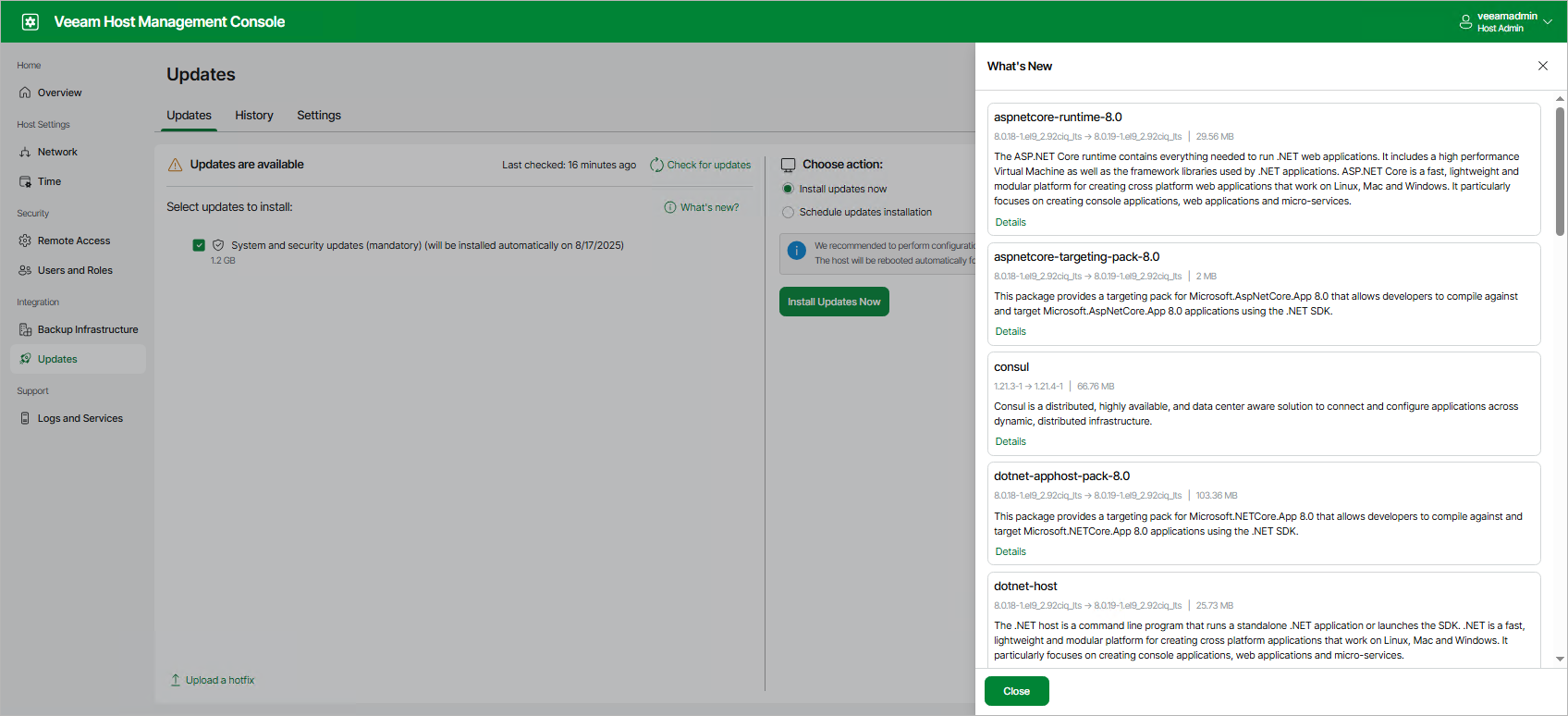Click the dotnet-host package title

tap(1025, 586)
